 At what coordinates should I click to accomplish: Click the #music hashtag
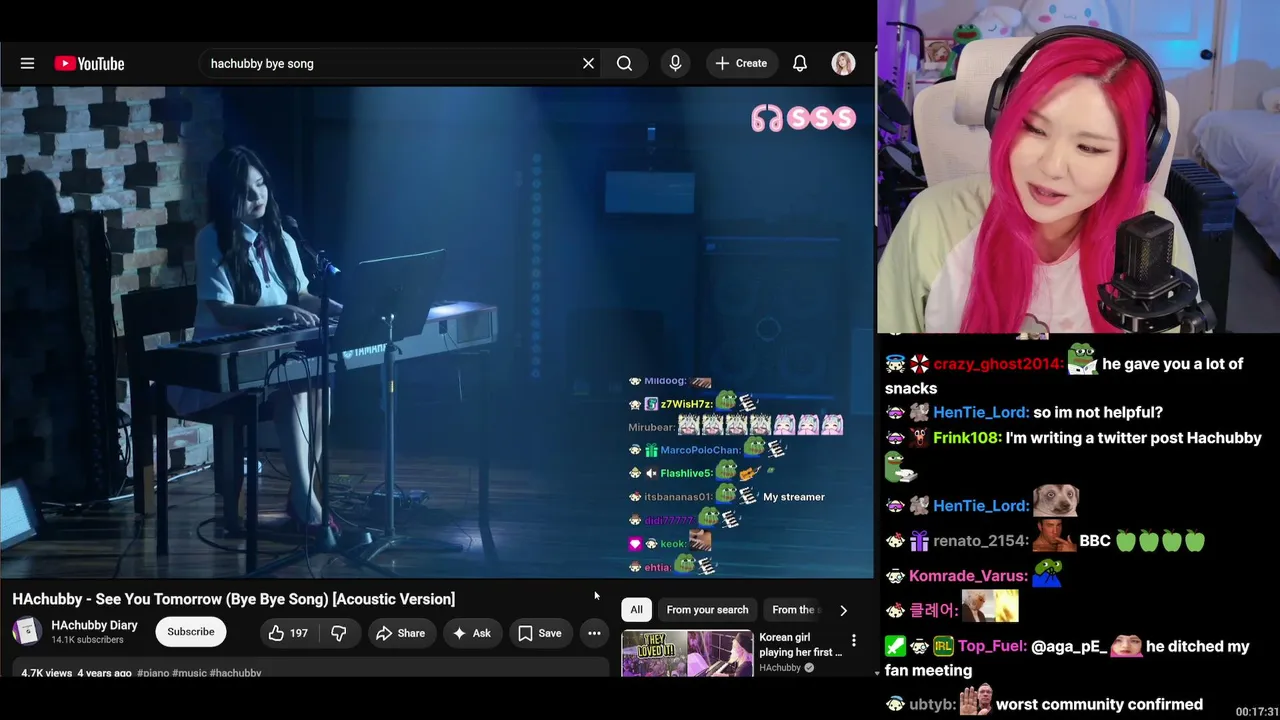189,673
